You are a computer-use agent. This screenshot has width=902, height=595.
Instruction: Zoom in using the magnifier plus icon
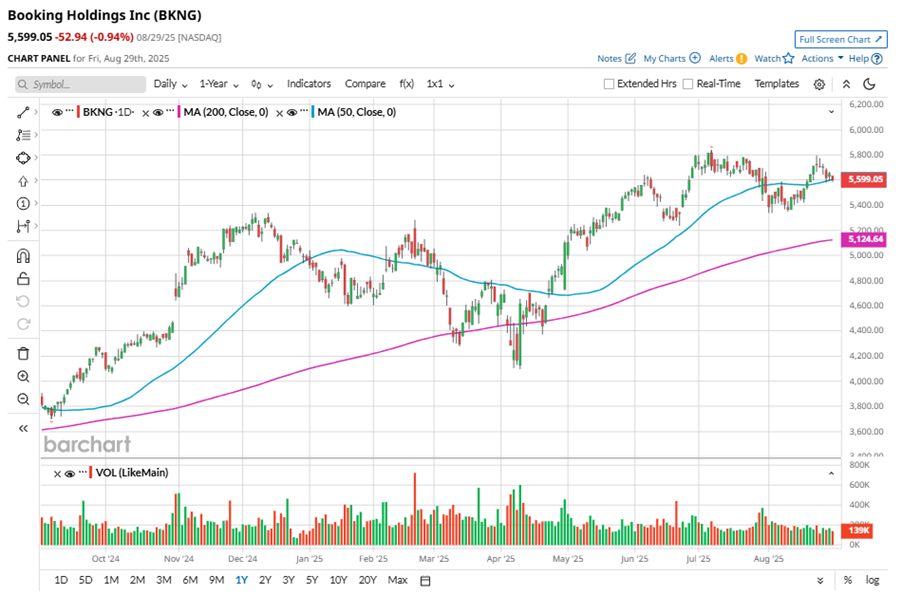pos(23,376)
